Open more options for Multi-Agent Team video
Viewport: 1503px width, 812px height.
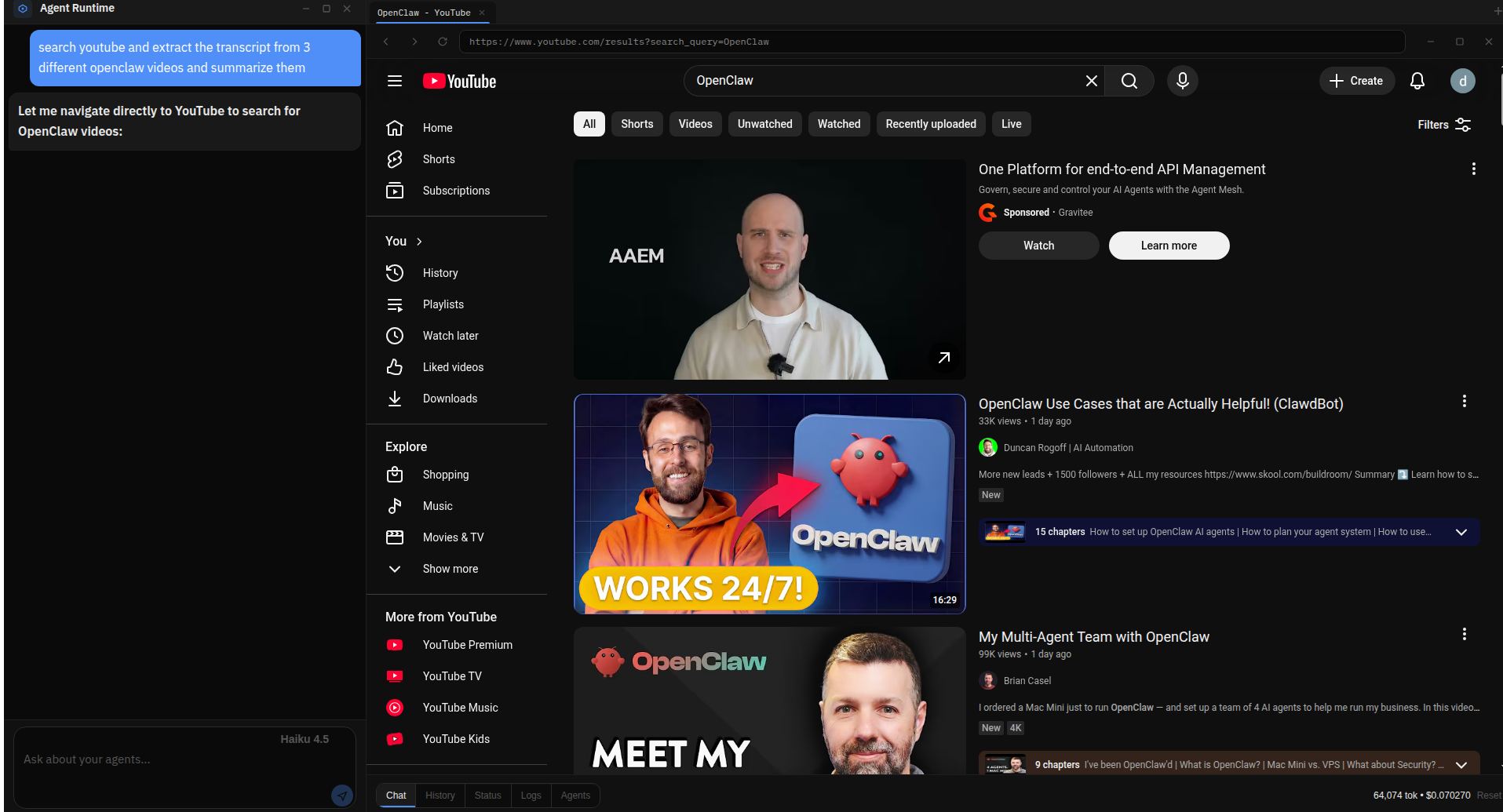[x=1464, y=634]
